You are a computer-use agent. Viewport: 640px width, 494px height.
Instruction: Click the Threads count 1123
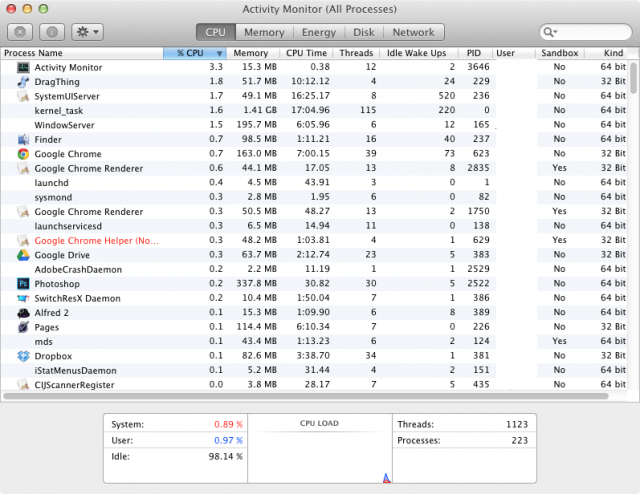tap(517, 425)
